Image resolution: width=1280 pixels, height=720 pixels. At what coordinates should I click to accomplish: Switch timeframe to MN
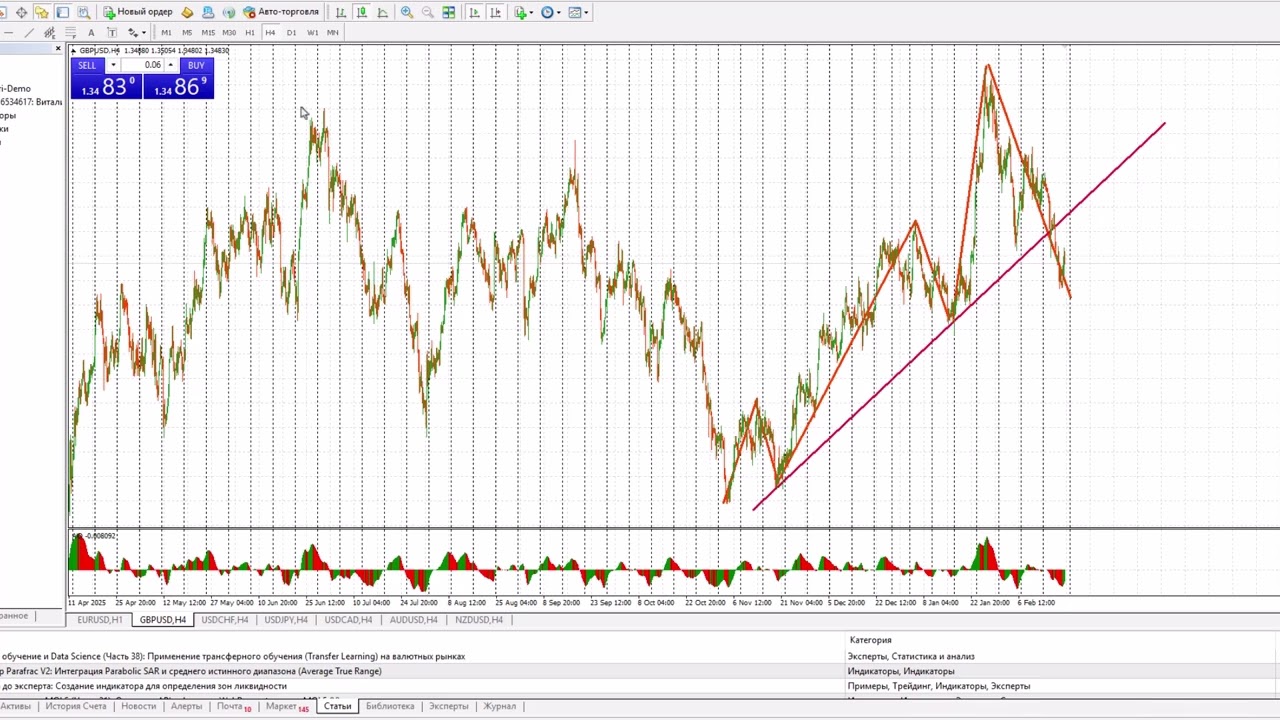pyautogui.click(x=333, y=33)
